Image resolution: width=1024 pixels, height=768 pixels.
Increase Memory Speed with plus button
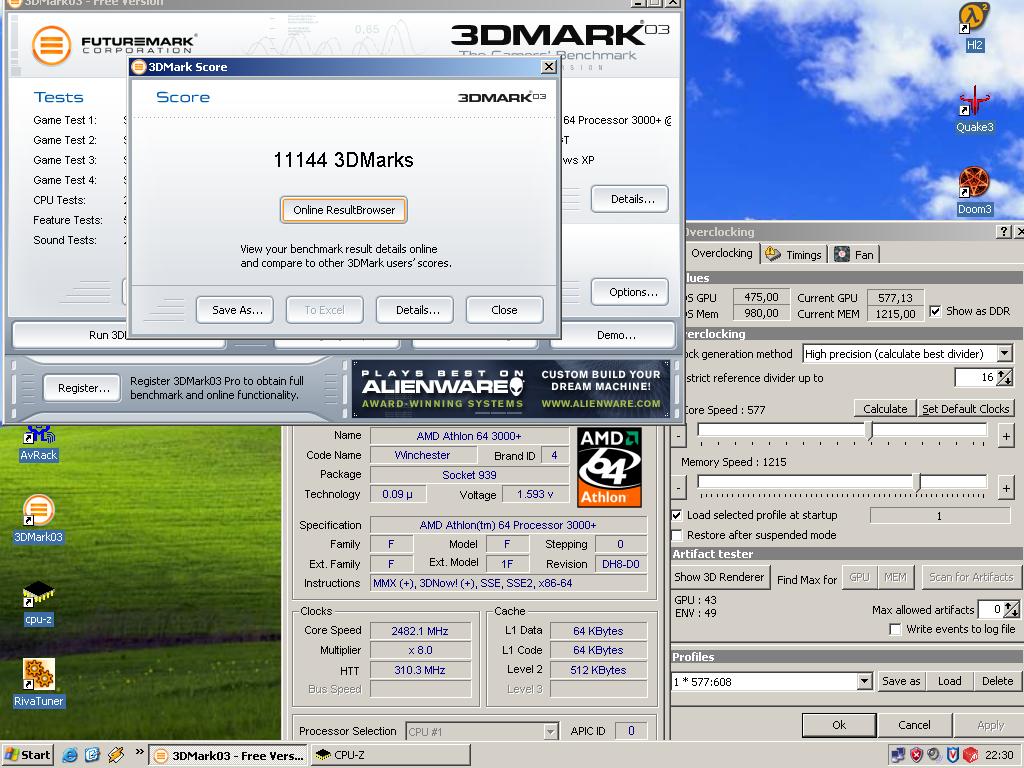click(1006, 488)
